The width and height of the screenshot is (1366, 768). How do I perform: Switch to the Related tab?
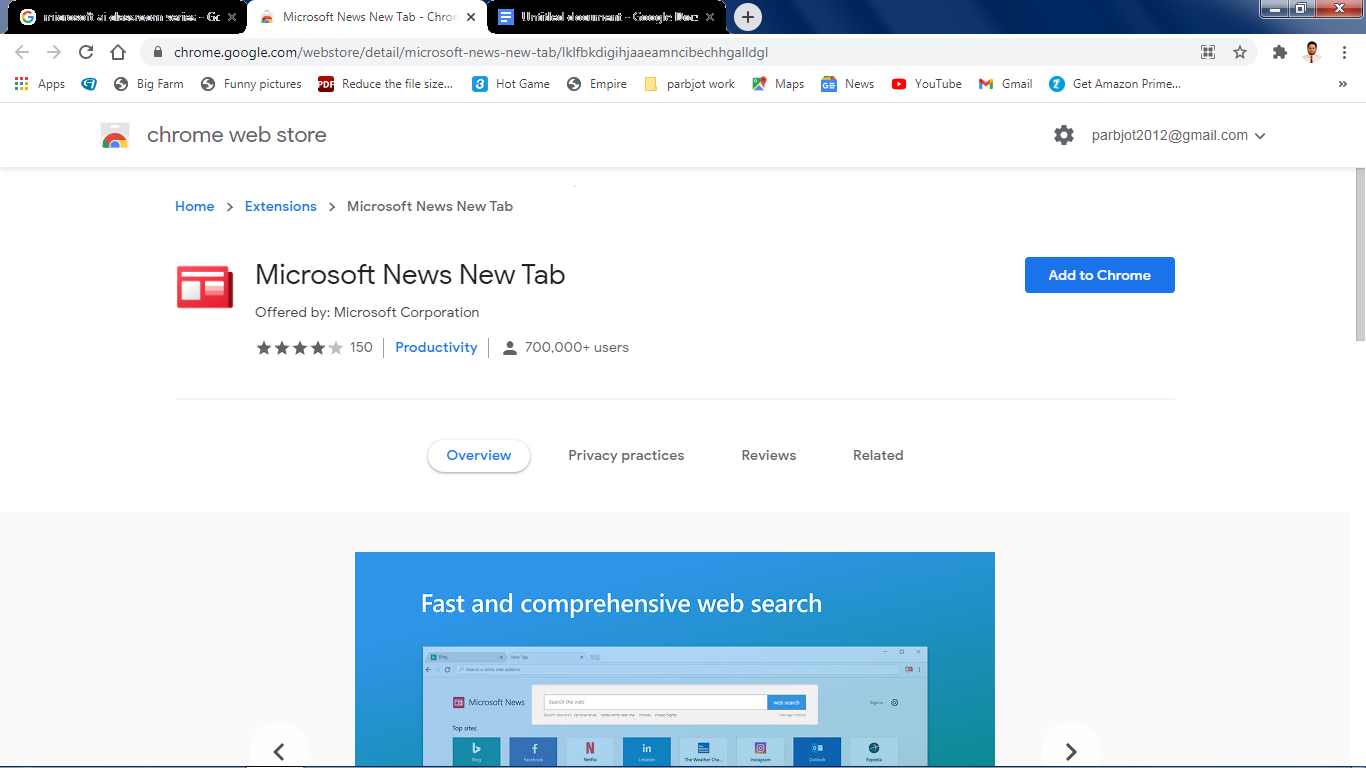pyautogui.click(x=878, y=455)
